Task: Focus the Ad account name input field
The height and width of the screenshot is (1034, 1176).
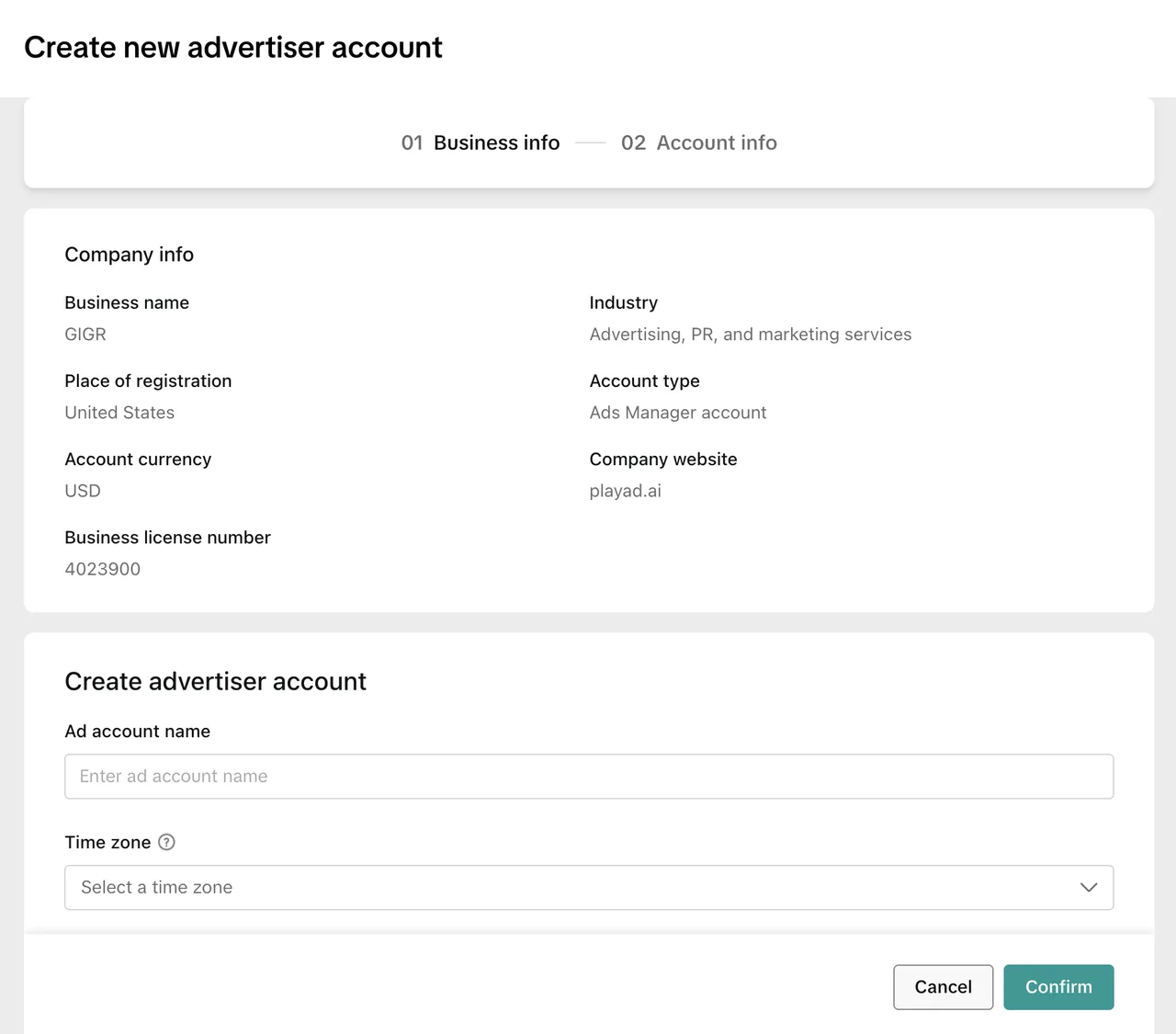Action: (x=589, y=777)
